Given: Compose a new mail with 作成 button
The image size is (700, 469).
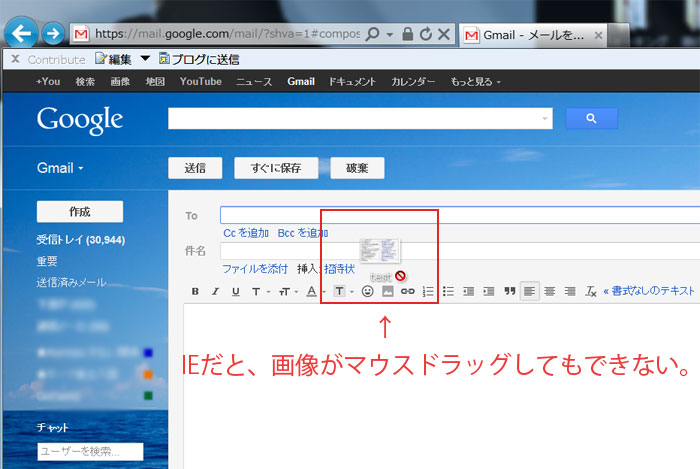Looking at the screenshot, I should tap(80, 212).
